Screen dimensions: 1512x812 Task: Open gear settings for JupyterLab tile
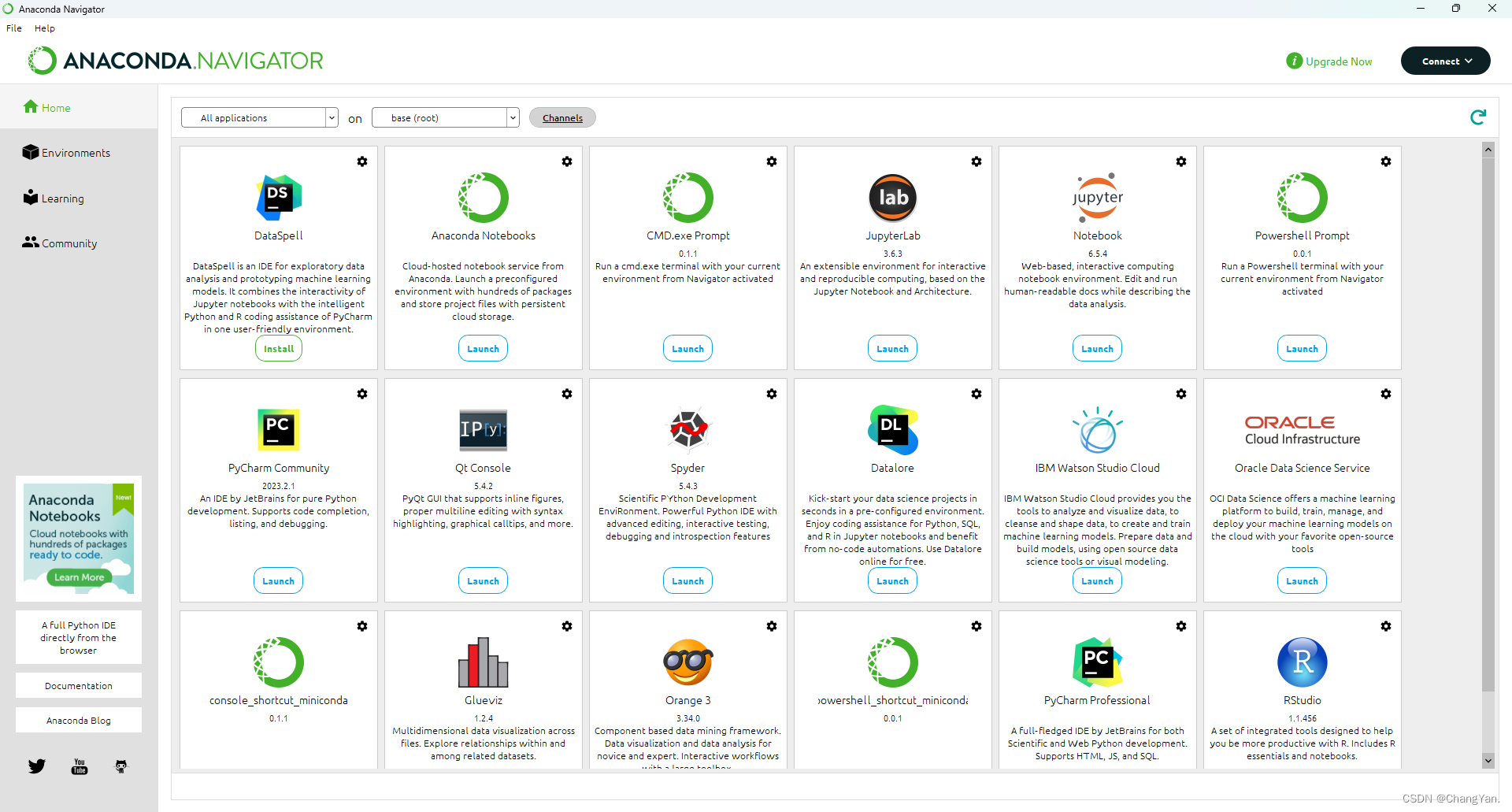point(976,161)
